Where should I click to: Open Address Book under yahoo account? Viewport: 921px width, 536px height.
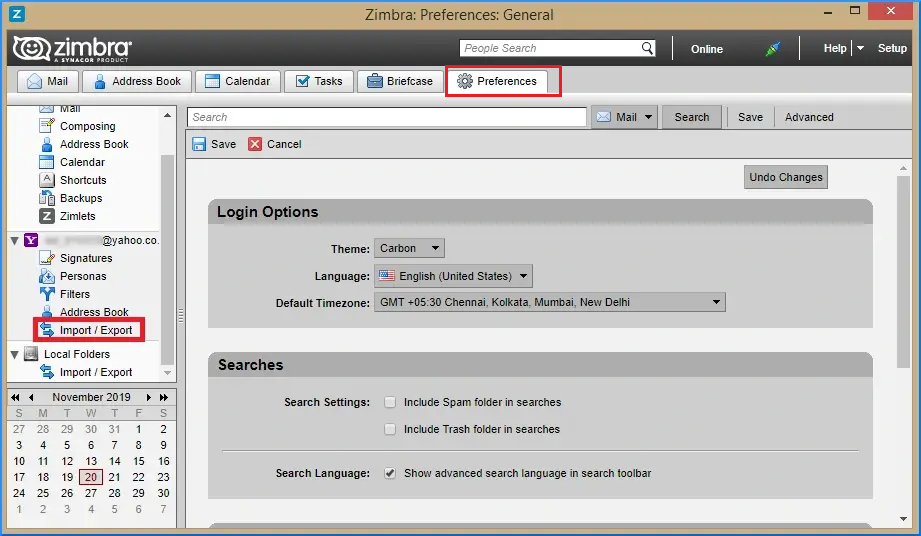click(x=94, y=312)
